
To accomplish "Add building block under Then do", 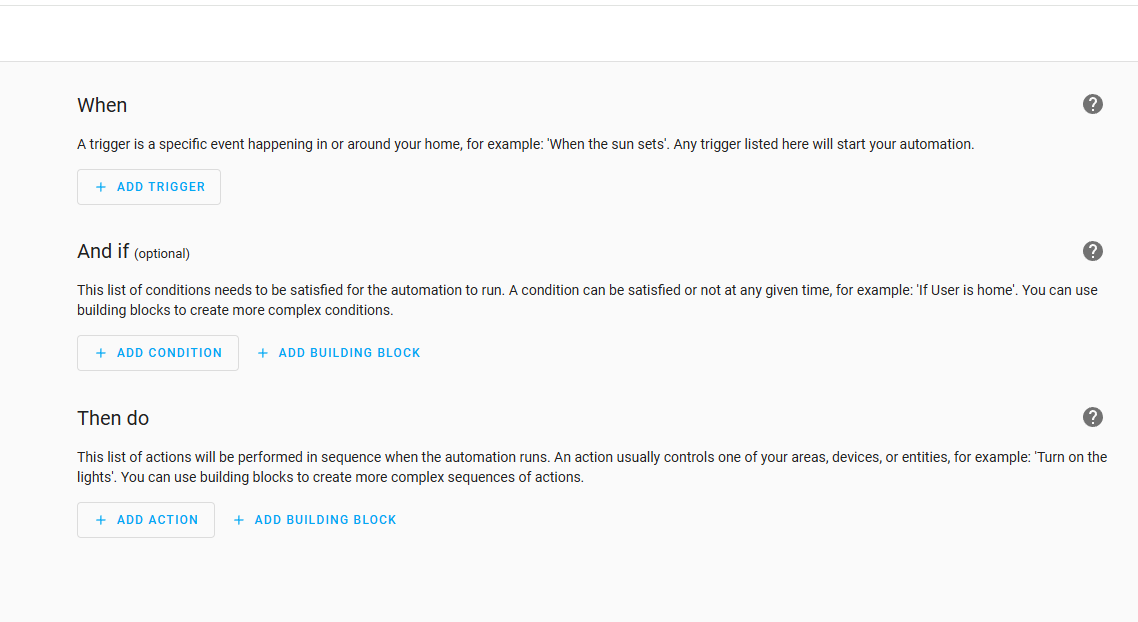I will click(x=315, y=520).
